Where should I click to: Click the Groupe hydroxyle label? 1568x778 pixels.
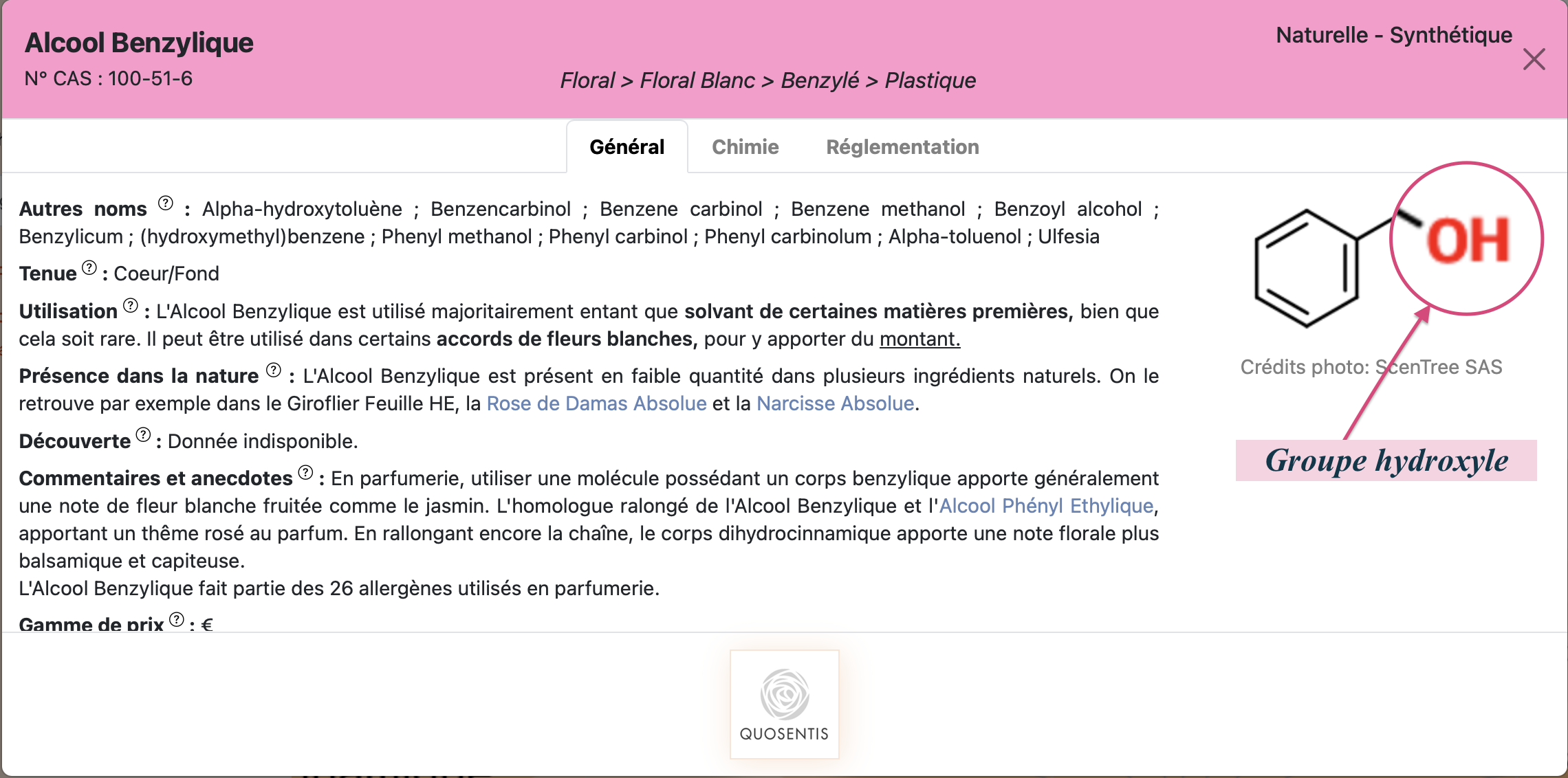[1386, 460]
